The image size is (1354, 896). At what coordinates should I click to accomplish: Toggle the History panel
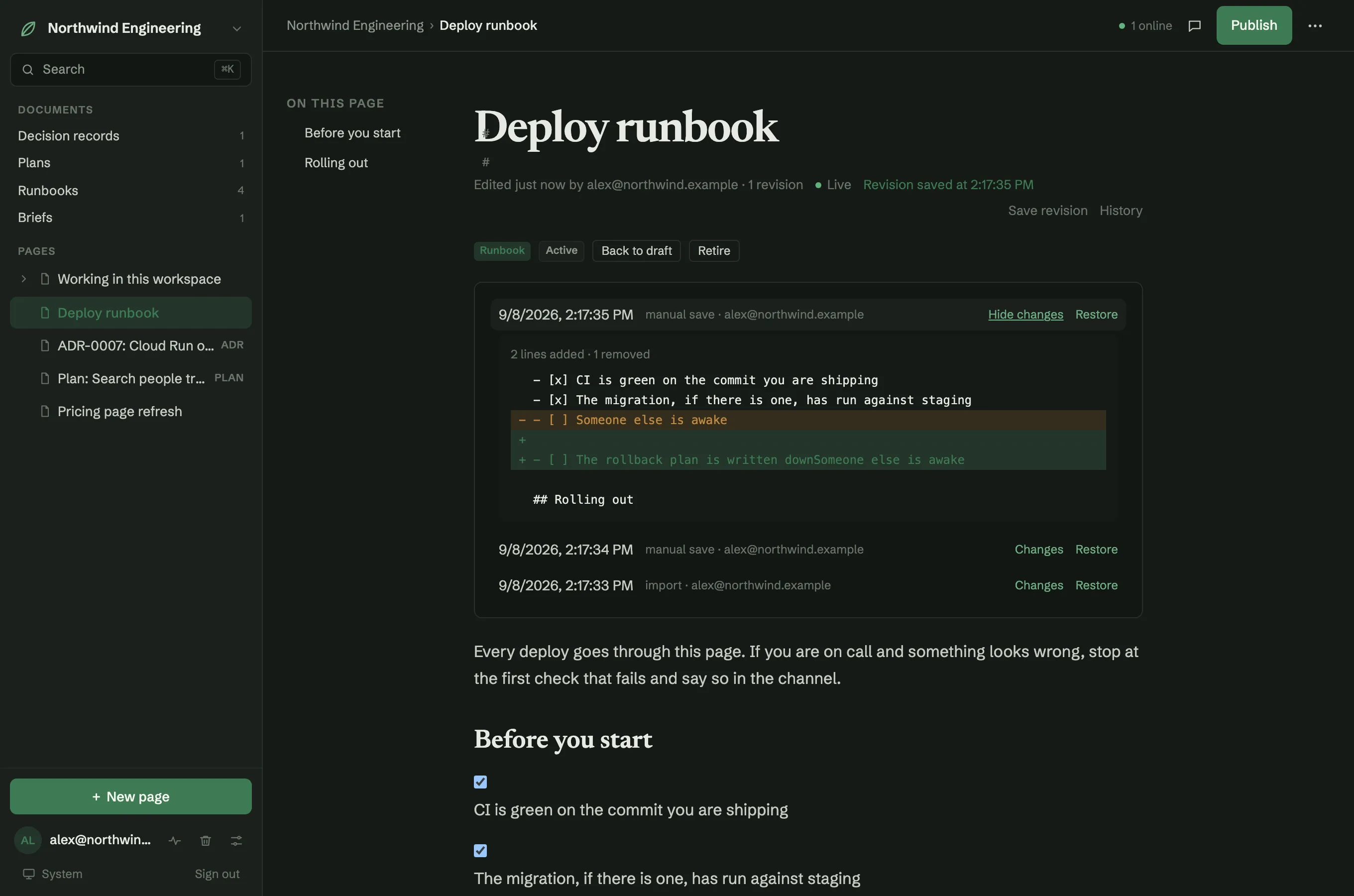(1121, 210)
